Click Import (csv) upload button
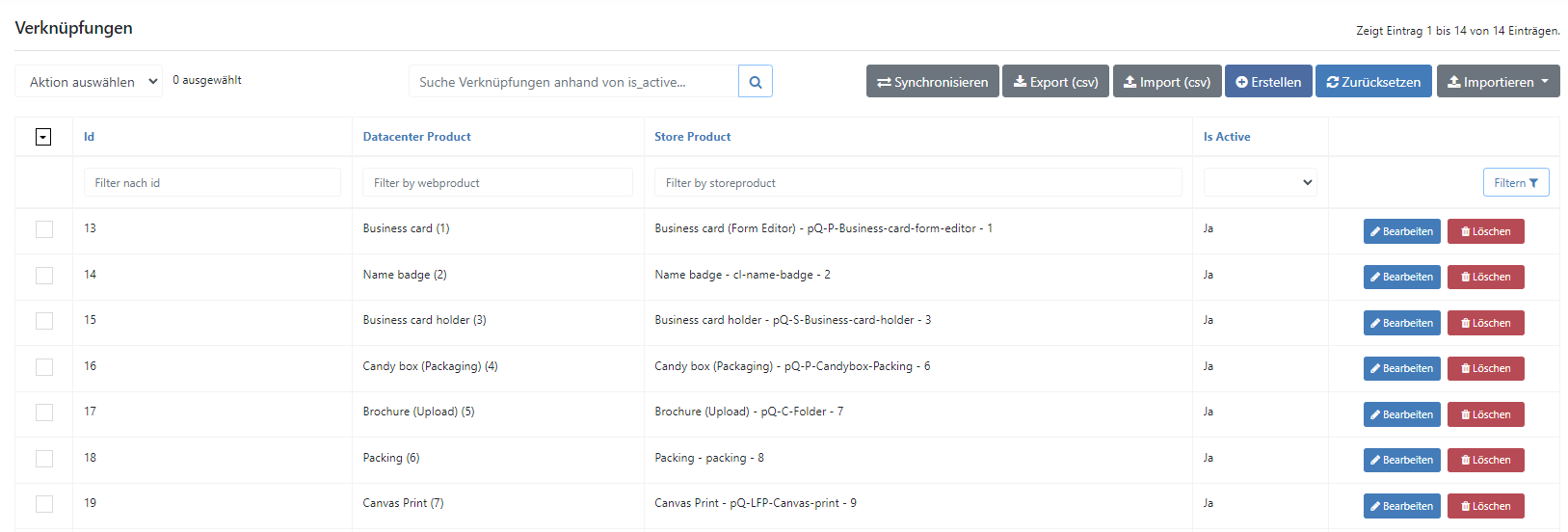This screenshot has height=532, width=1568. (1168, 82)
